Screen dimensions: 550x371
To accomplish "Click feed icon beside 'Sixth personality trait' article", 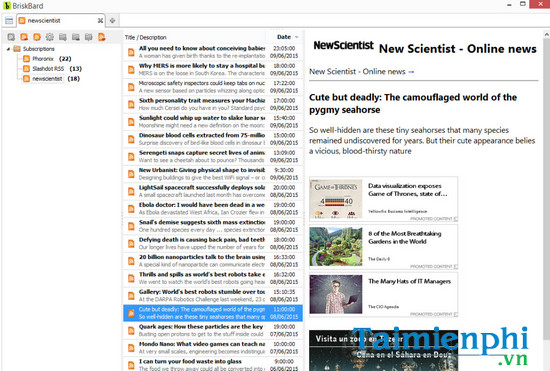I will coord(131,104).
